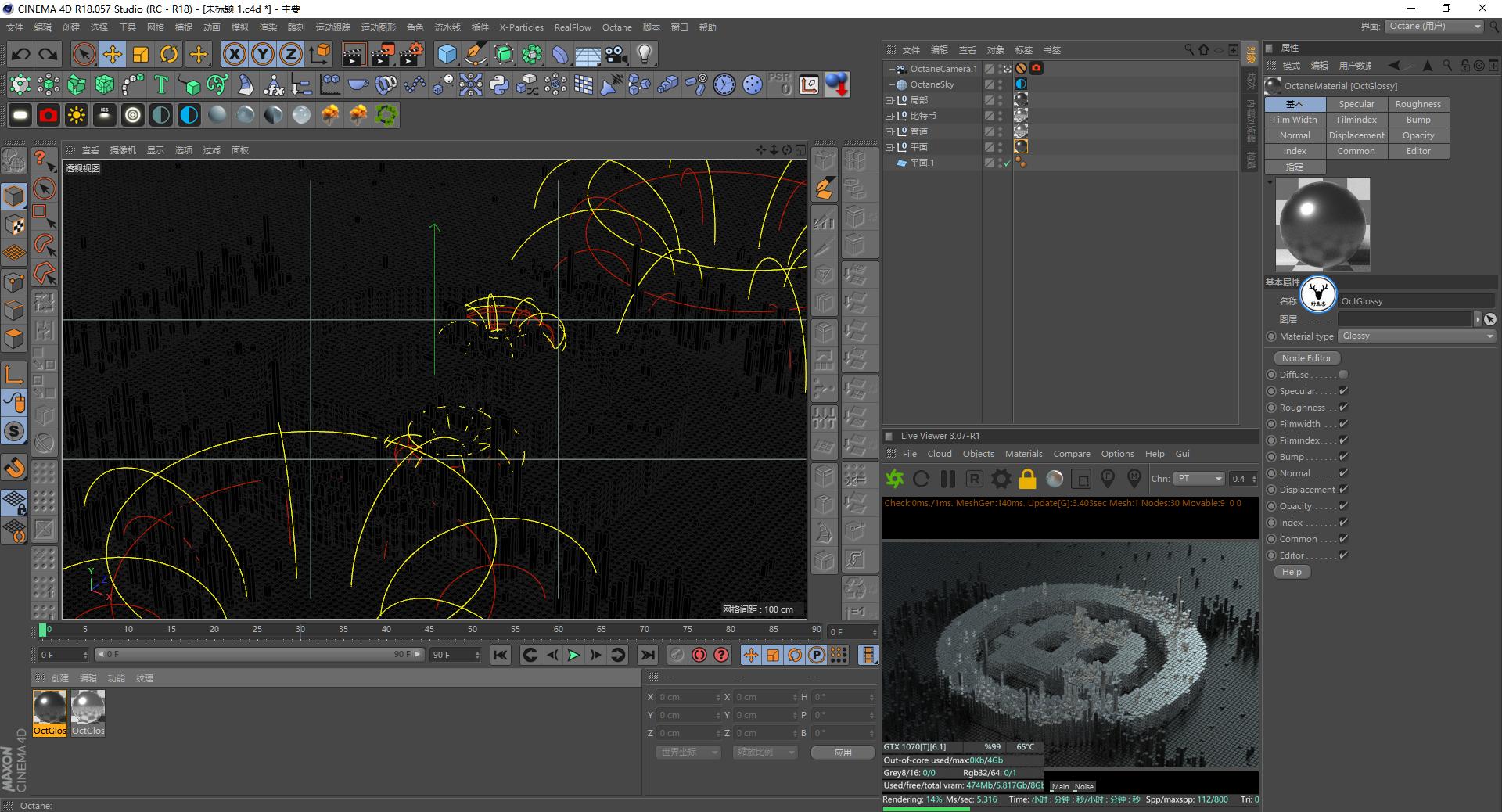Pause the Live Viewer render
The height and width of the screenshot is (812, 1502).
coord(947,478)
